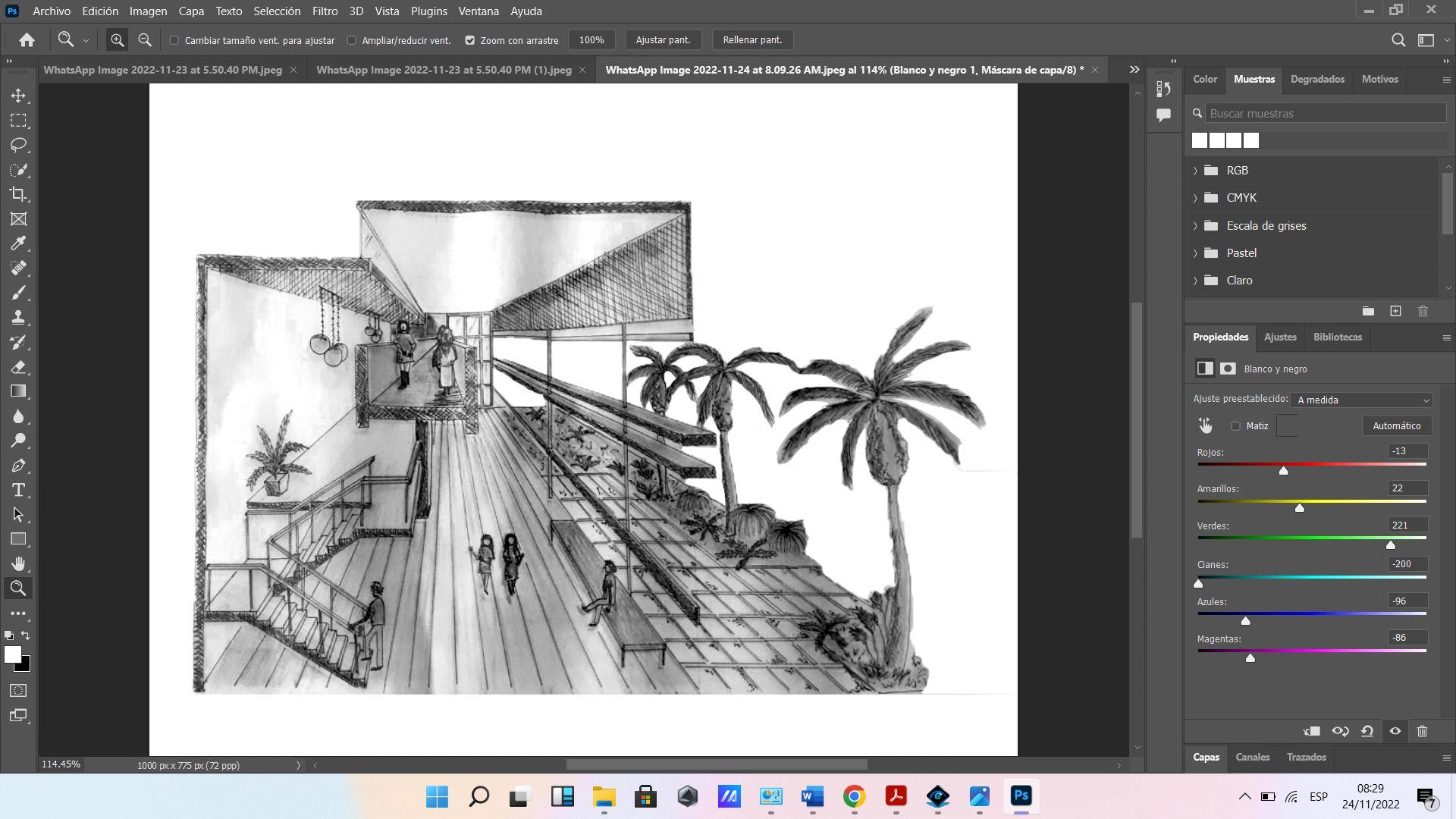This screenshot has width=1456, height=819.
Task: Expand the Pastel swatch group
Action: point(1196,253)
